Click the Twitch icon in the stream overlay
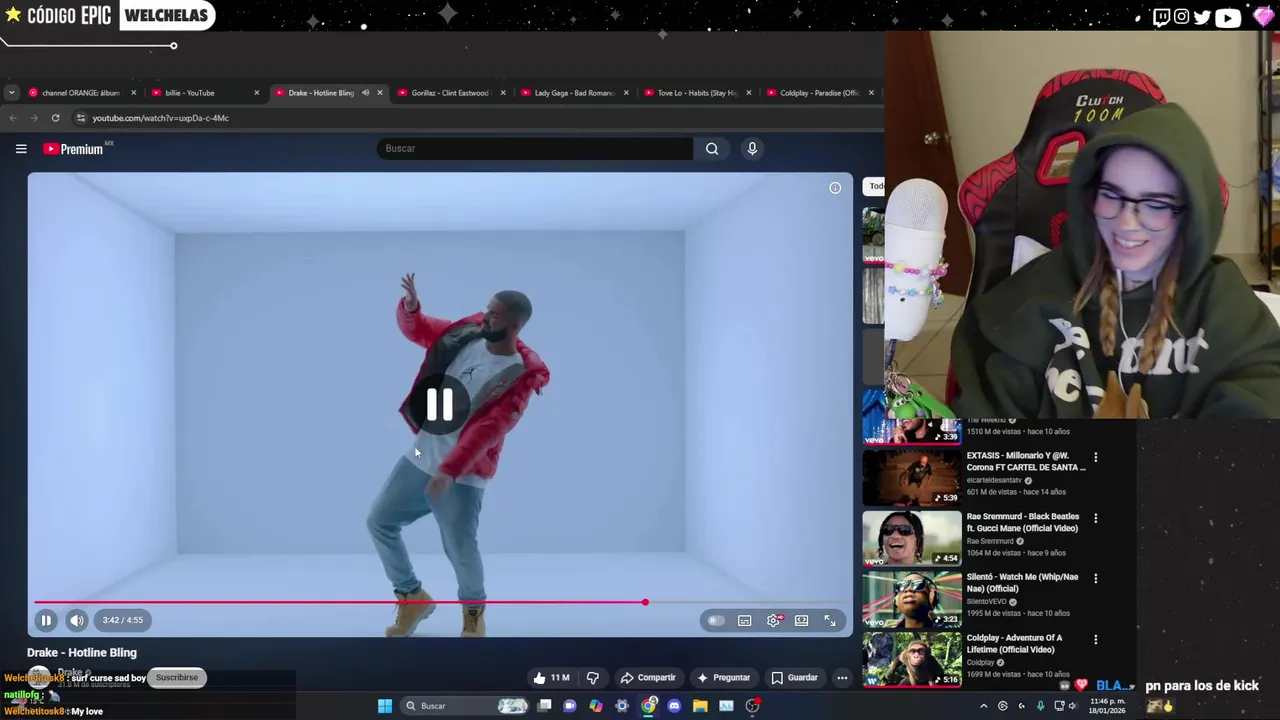Image resolution: width=1280 pixels, height=720 pixels. 1161,16
